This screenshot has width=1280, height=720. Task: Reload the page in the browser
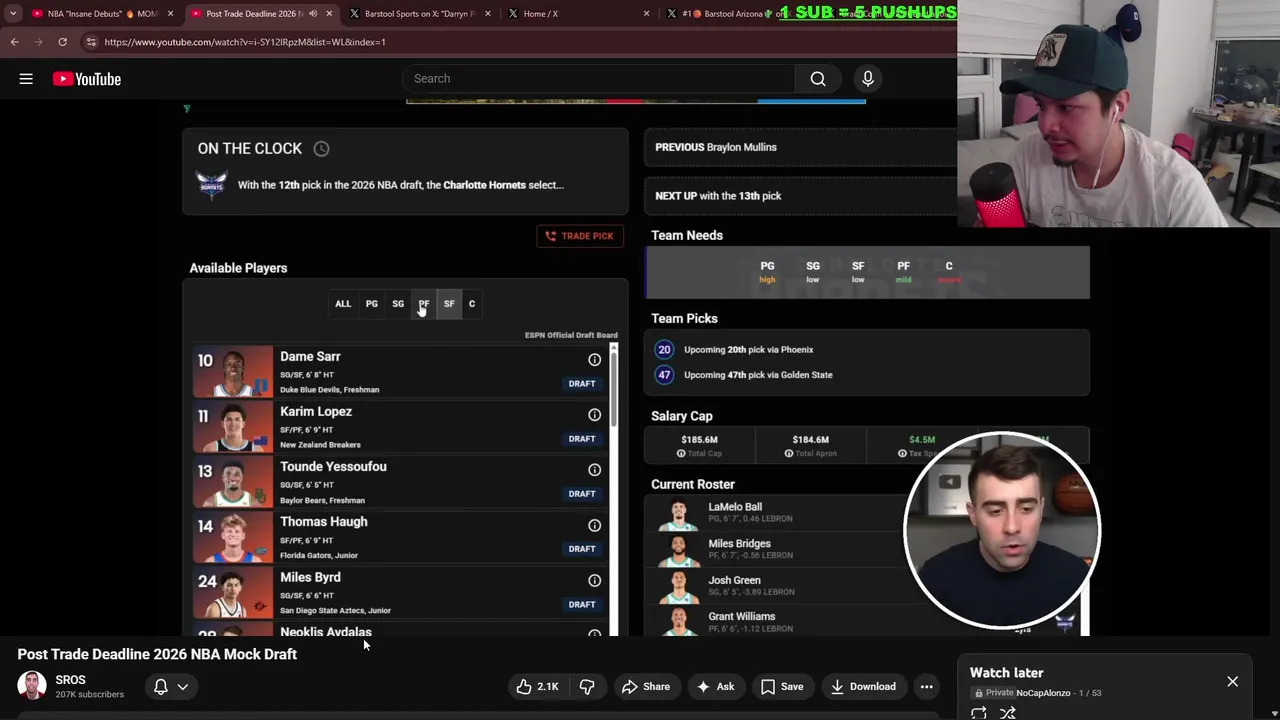tap(62, 42)
